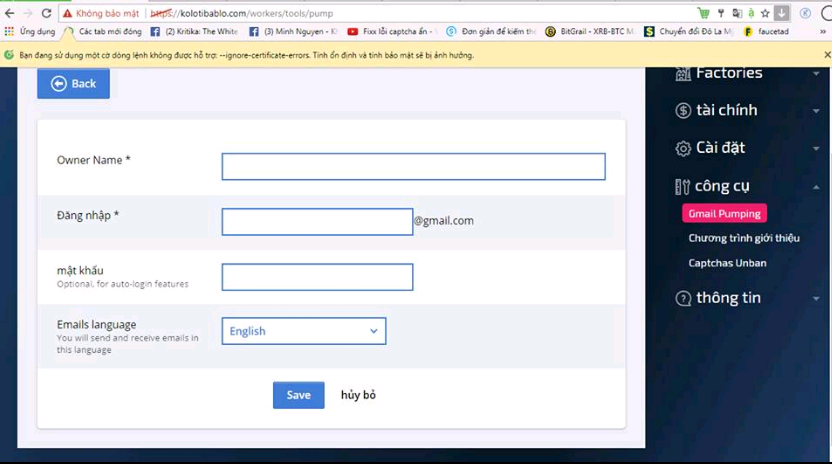This screenshot has height=464, width=832.
Task: Click the Factories building icon
Action: tap(683, 73)
